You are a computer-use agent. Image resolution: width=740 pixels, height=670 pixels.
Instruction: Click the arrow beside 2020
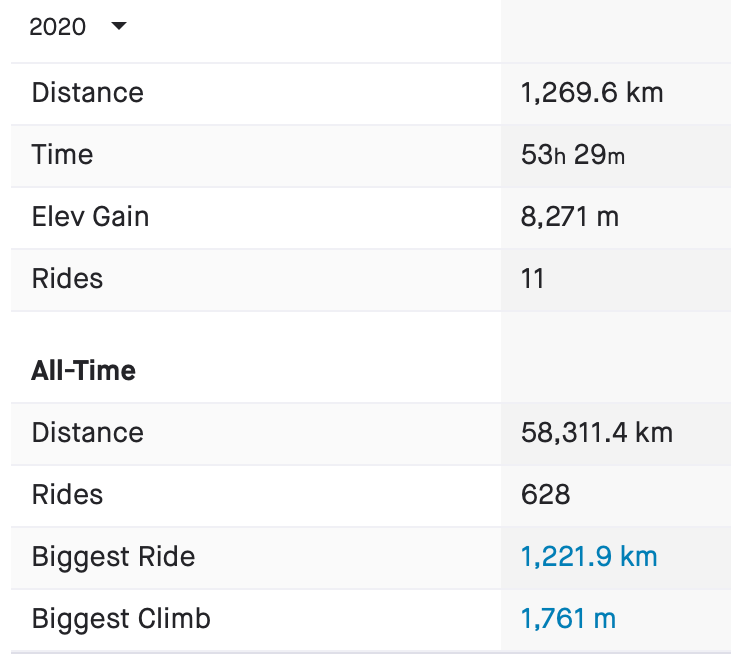(119, 27)
